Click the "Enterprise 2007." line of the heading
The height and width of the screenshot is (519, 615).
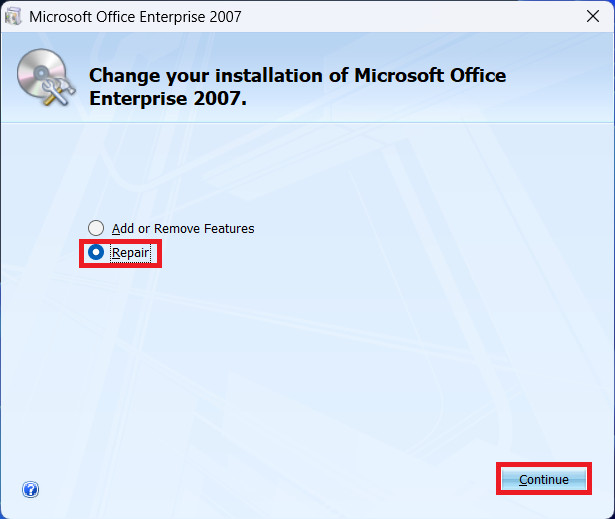[168, 98]
